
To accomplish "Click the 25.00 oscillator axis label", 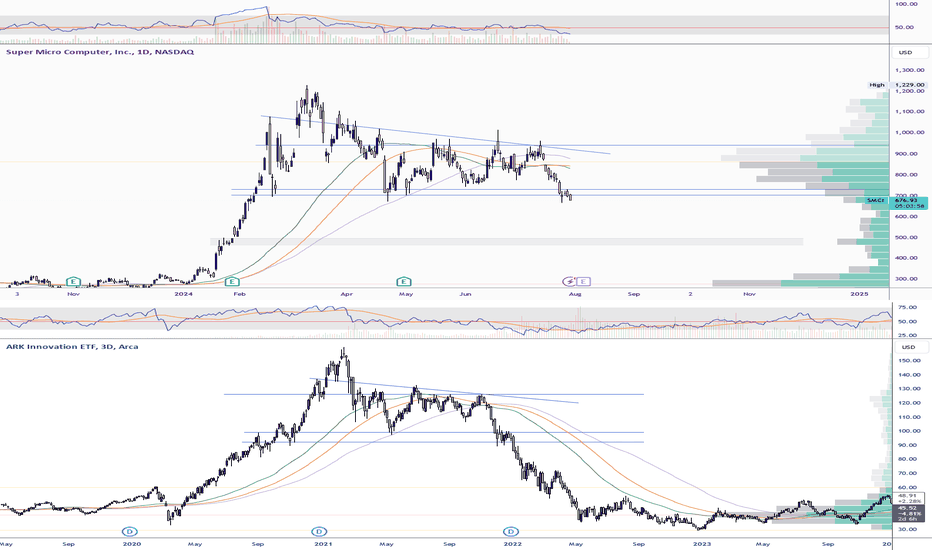I will (x=907, y=336).
